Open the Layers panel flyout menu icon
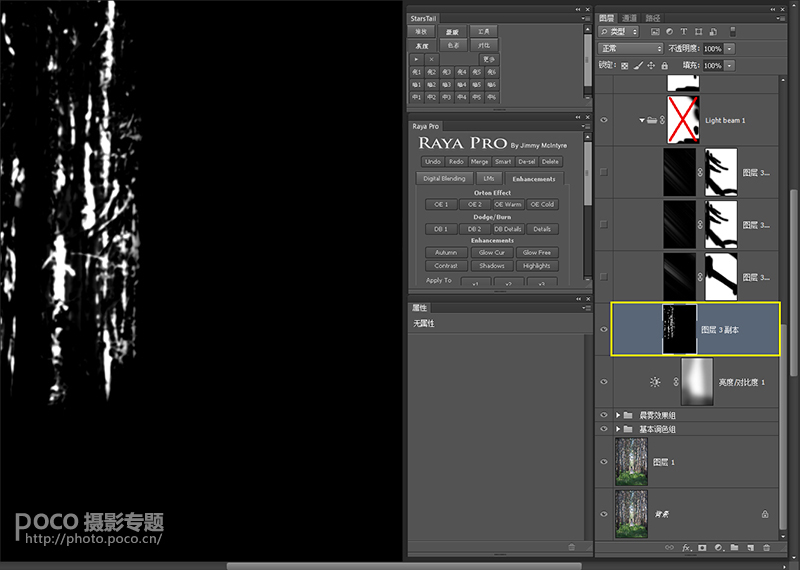Viewport: 800px width, 570px height. [781, 18]
